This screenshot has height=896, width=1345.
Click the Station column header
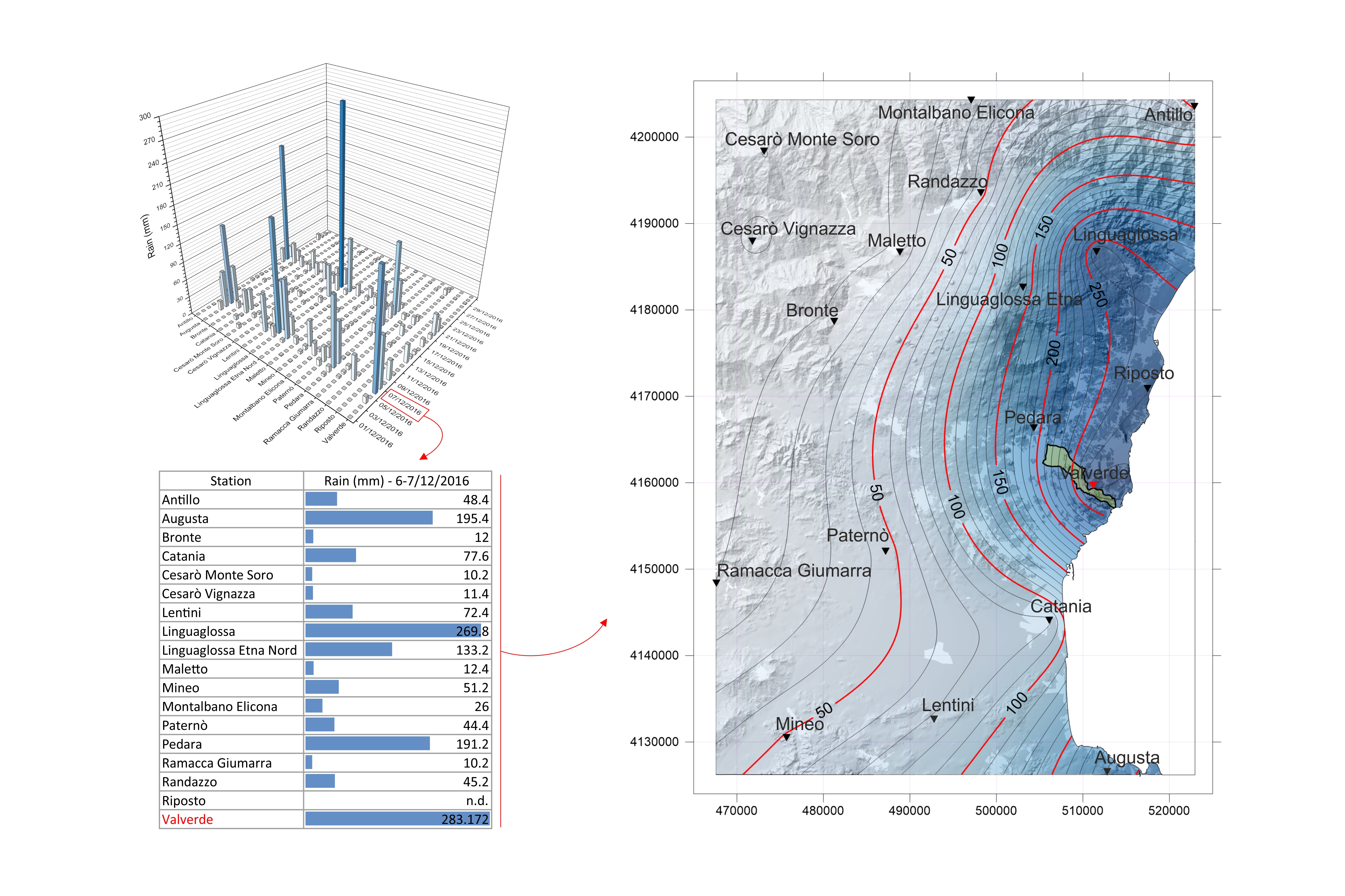tap(230, 480)
